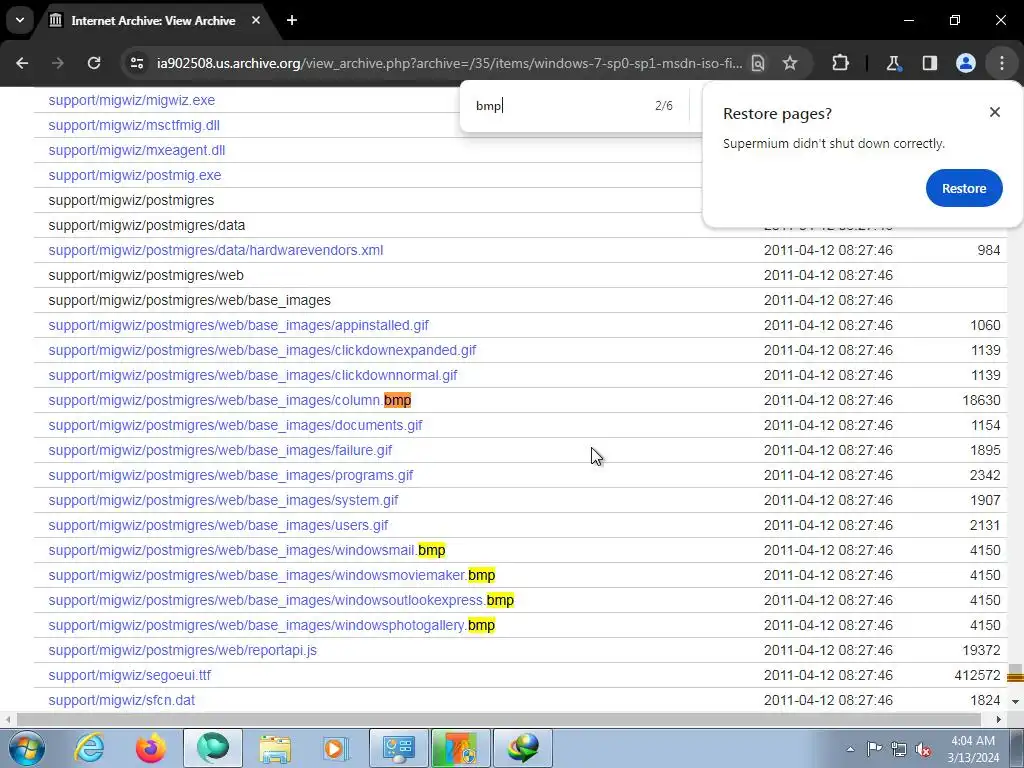Open the Windows Start button
Screen dimensions: 1024x768
click(26, 748)
